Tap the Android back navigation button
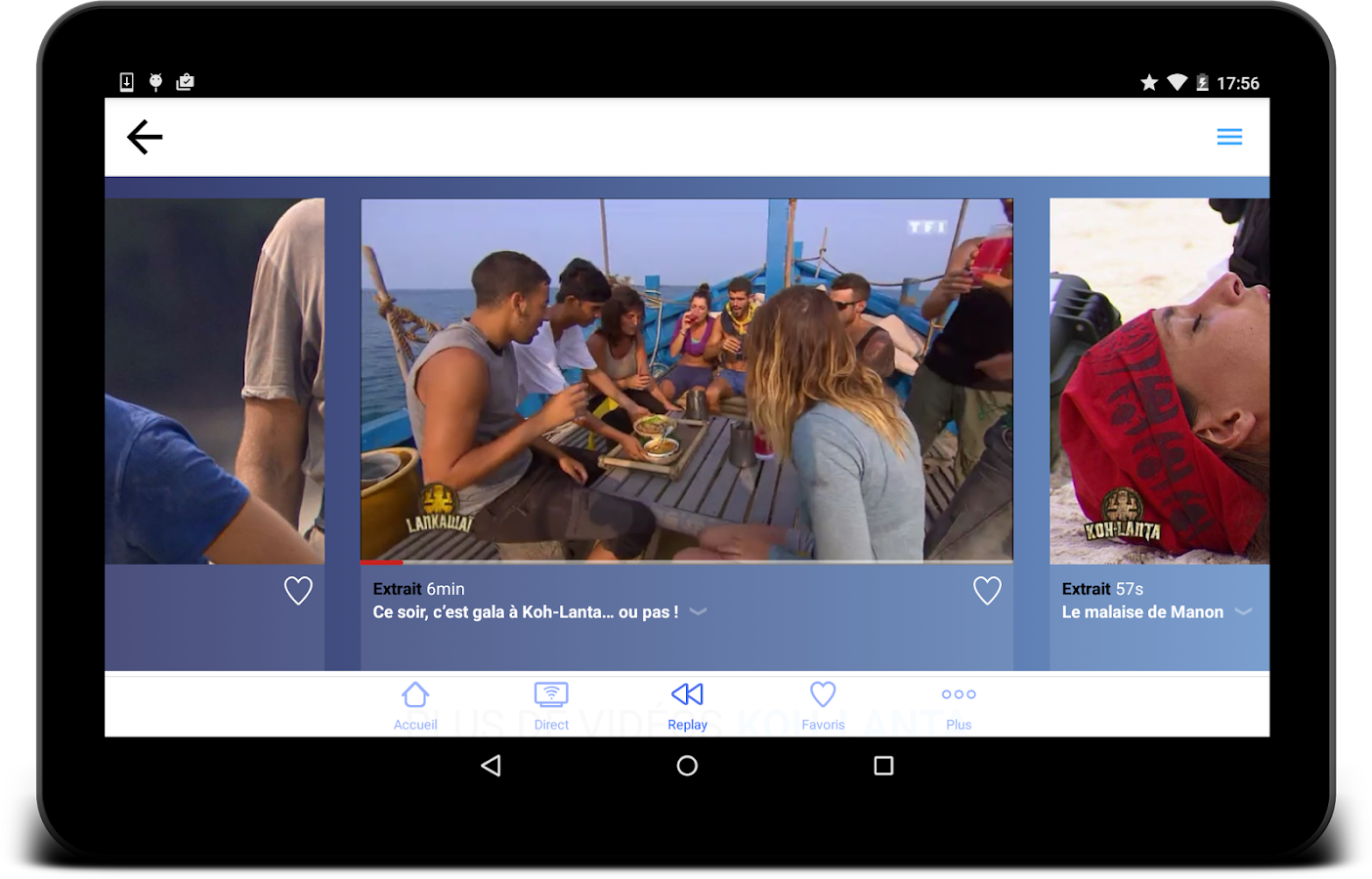1372x879 pixels. click(491, 766)
